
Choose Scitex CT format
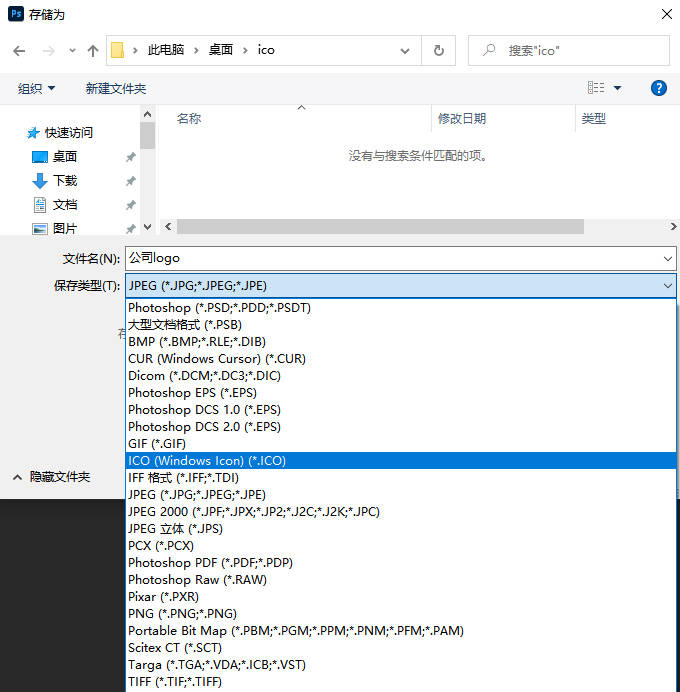401,647
